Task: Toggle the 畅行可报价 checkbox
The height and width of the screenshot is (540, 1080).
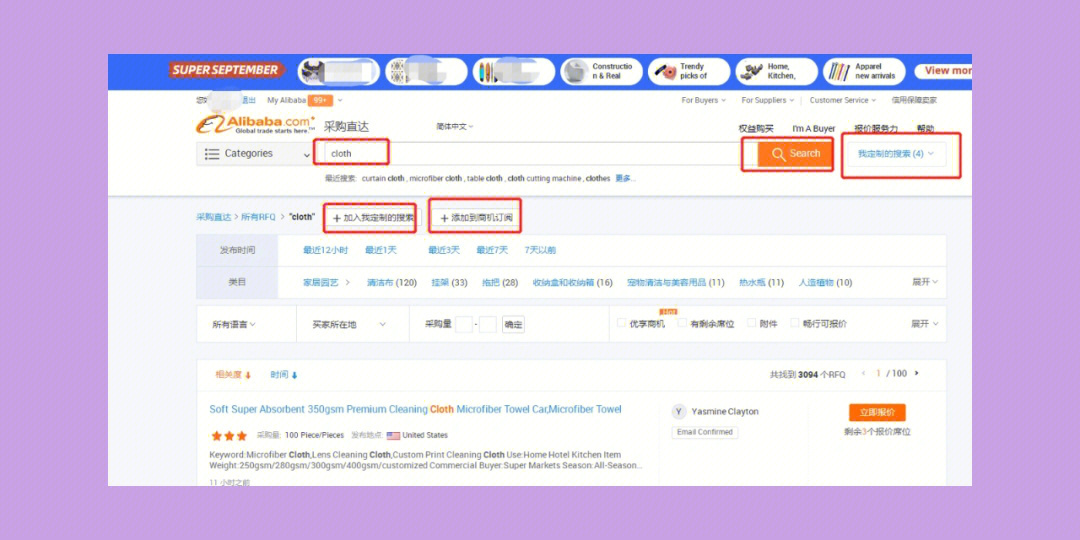Action: 794,323
